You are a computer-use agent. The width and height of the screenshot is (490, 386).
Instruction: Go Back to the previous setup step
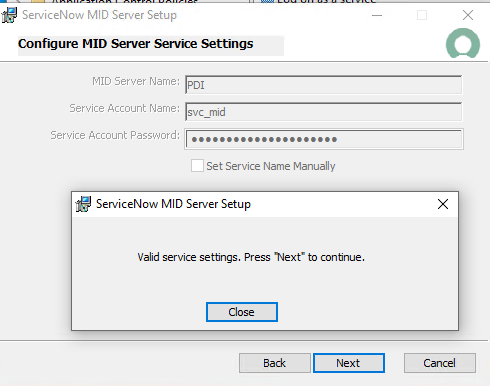[275, 363]
